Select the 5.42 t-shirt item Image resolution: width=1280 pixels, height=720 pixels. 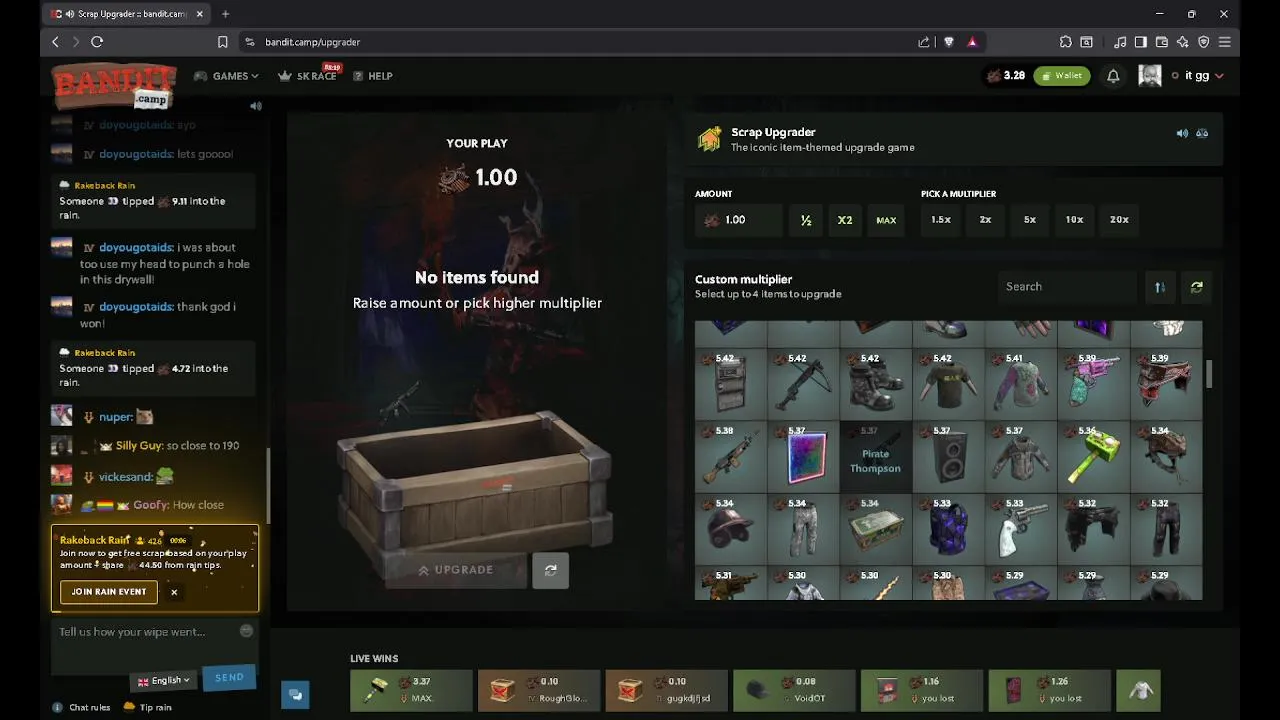(x=948, y=383)
